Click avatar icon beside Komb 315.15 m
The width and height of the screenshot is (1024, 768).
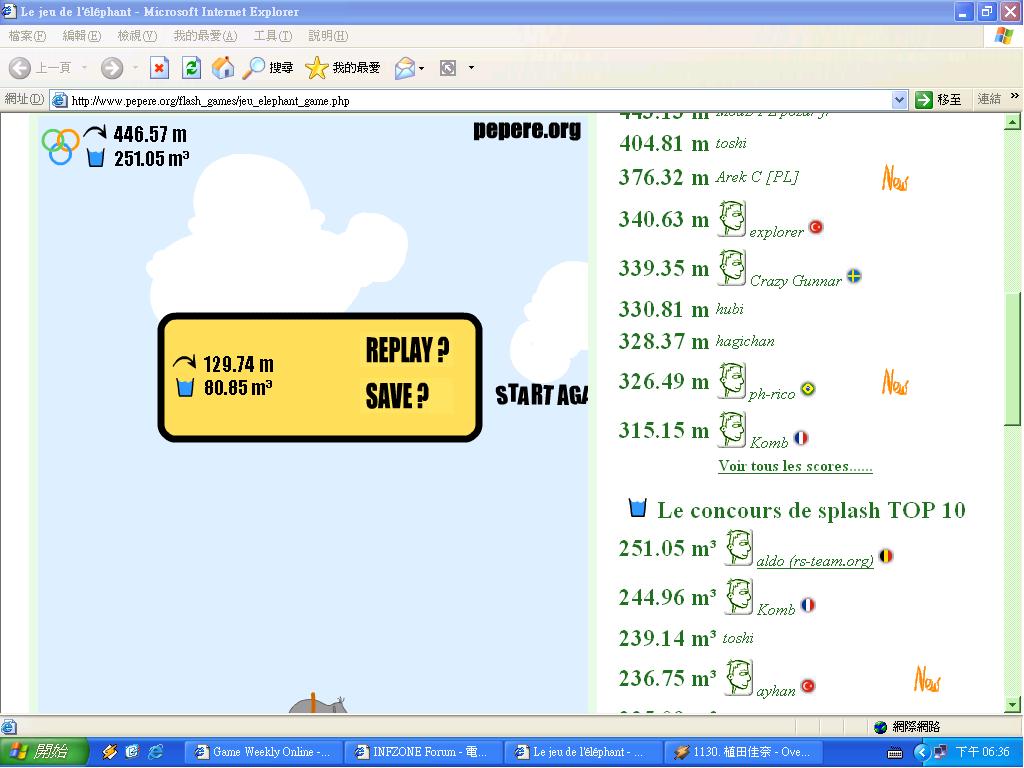tap(732, 429)
